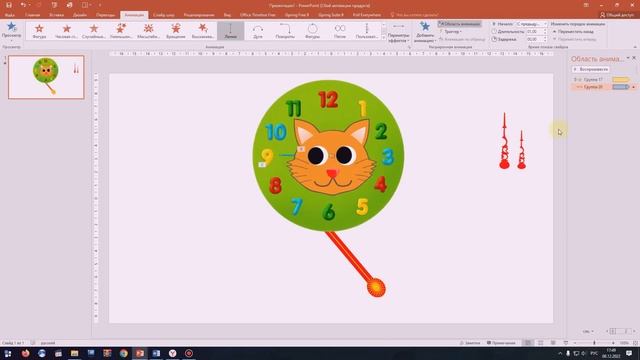
Task: Open the Слайд-шоу tab
Action: coord(164,15)
